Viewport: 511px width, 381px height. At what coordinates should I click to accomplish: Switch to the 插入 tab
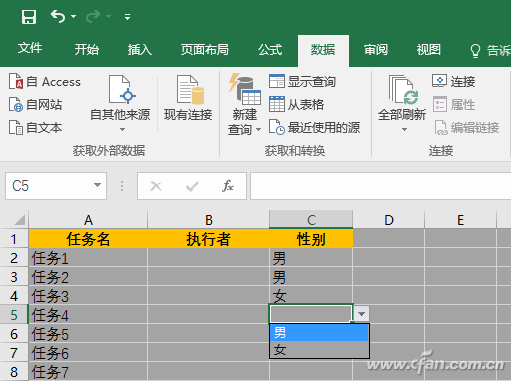pos(140,49)
